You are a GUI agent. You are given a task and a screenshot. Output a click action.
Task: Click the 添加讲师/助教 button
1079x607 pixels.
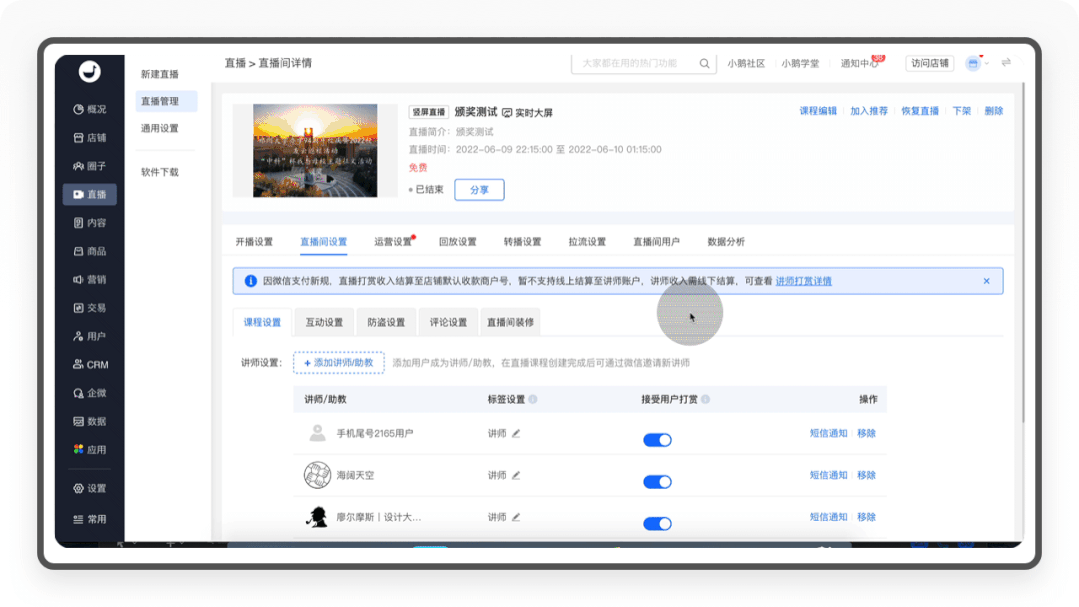pyautogui.click(x=339, y=363)
